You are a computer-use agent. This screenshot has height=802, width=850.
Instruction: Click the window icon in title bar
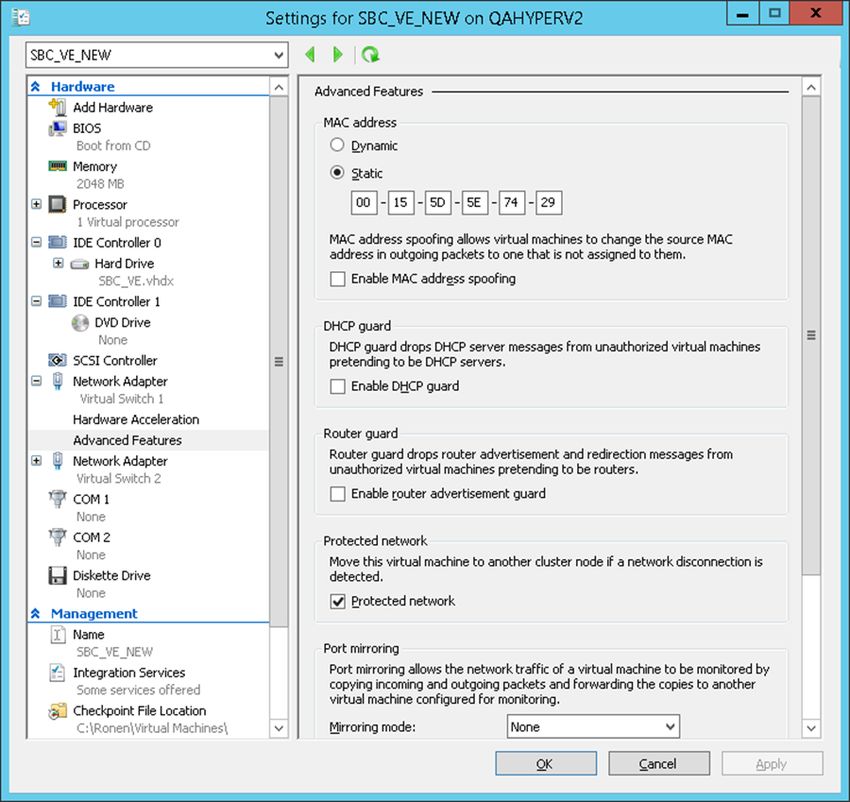coord(21,17)
